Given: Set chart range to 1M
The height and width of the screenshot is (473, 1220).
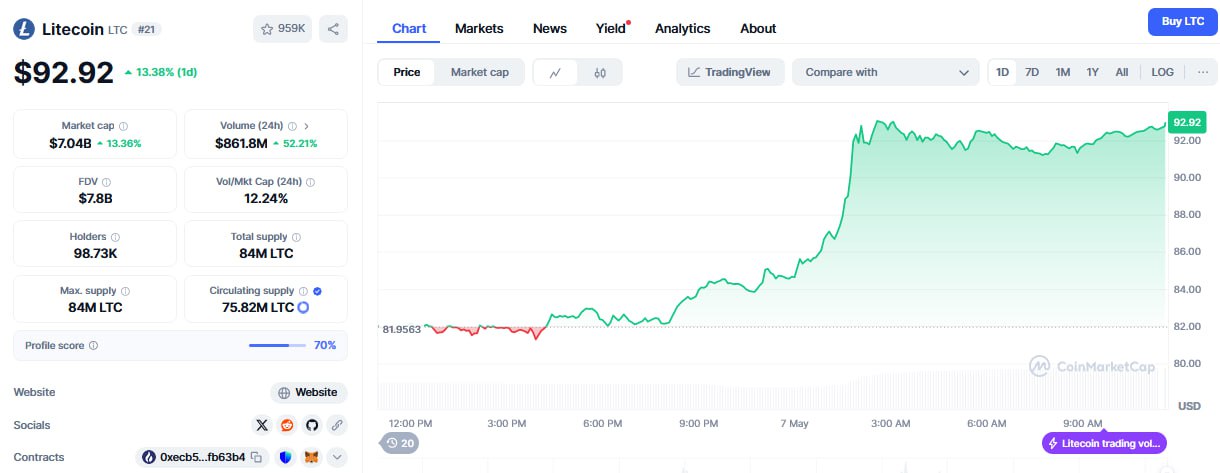Looking at the screenshot, I should [x=1063, y=72].
